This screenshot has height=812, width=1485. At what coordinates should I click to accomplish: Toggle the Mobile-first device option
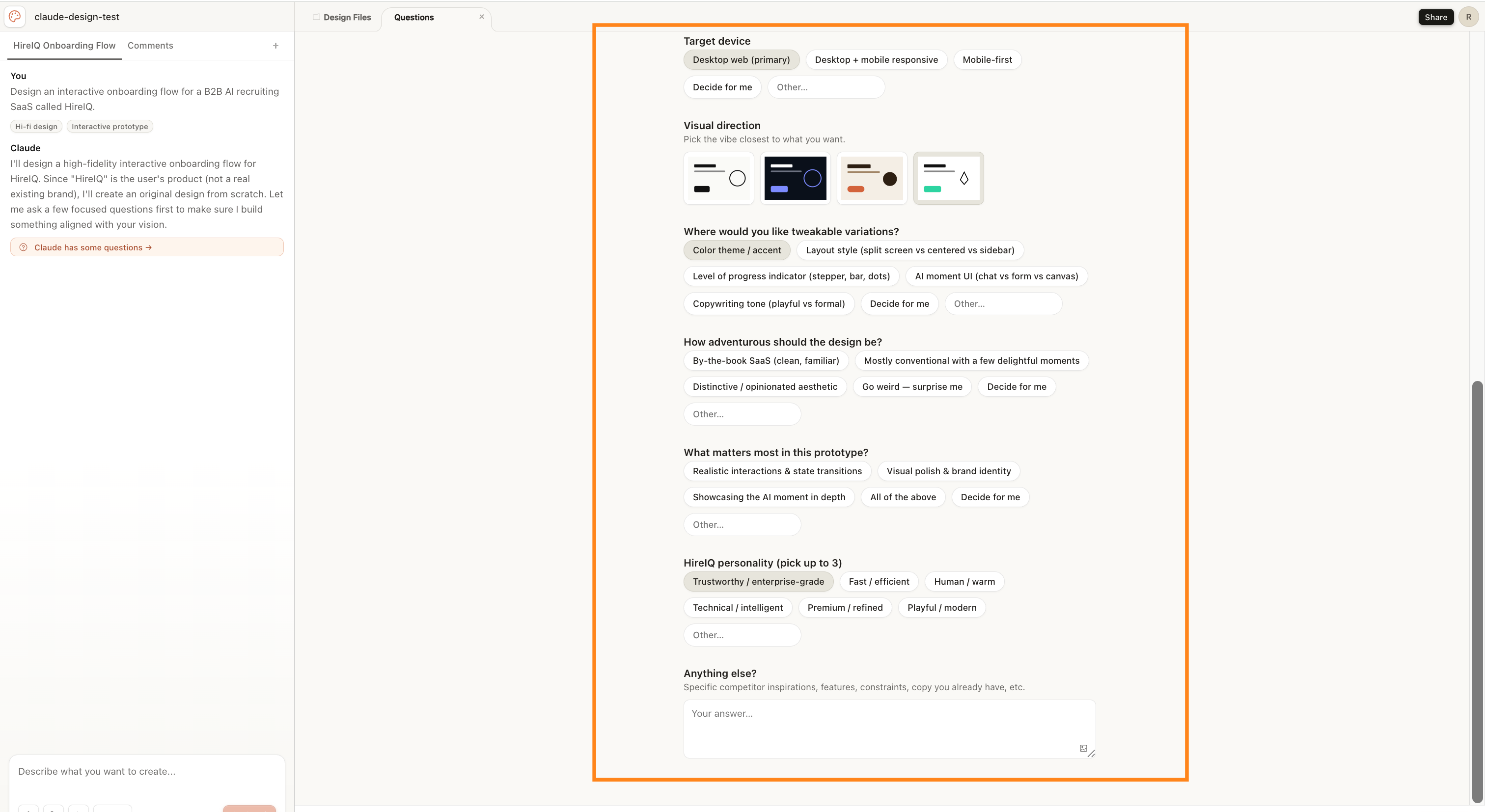(987, 60)
